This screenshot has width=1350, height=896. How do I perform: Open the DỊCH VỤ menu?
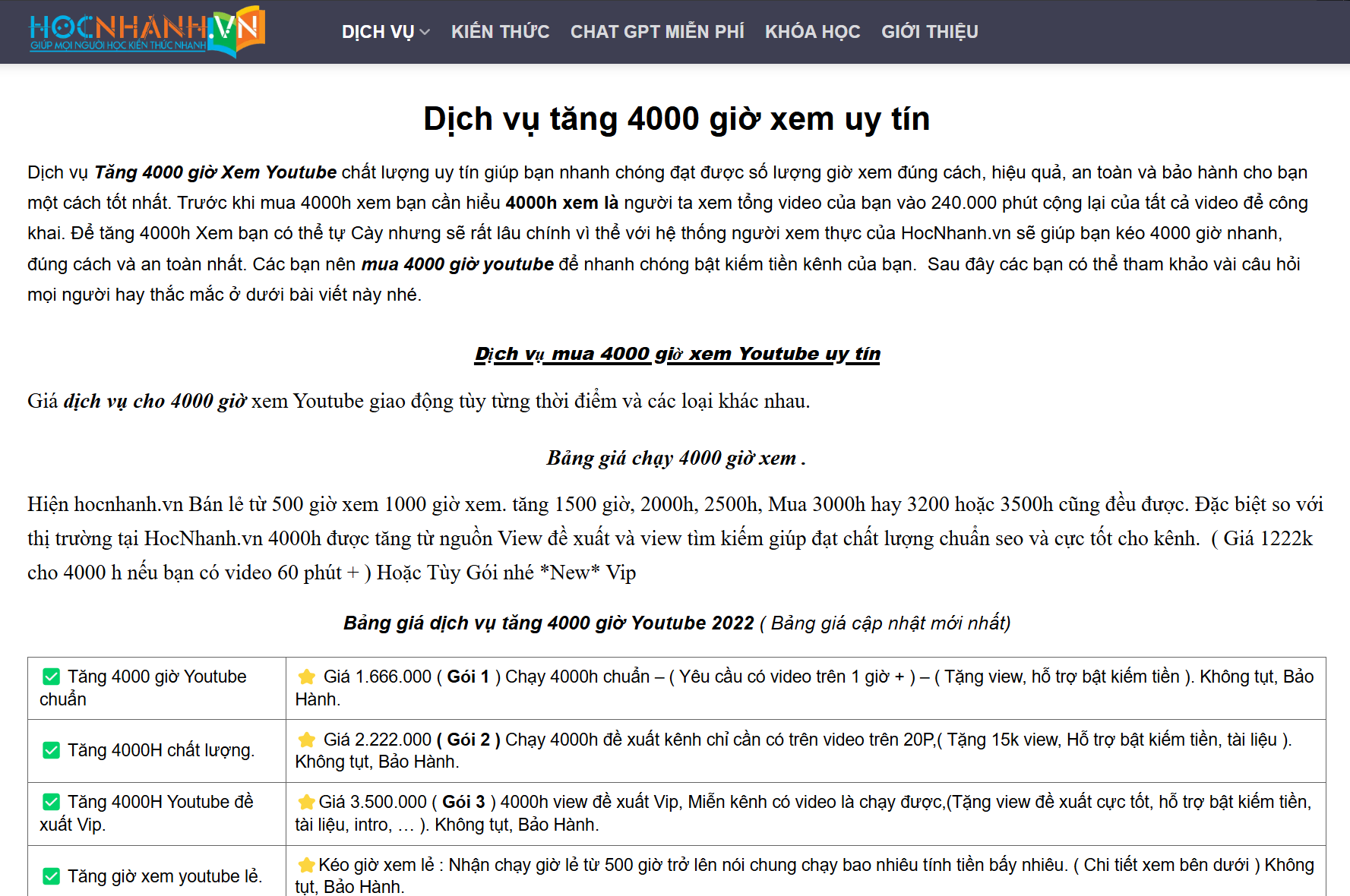point(378,32)
